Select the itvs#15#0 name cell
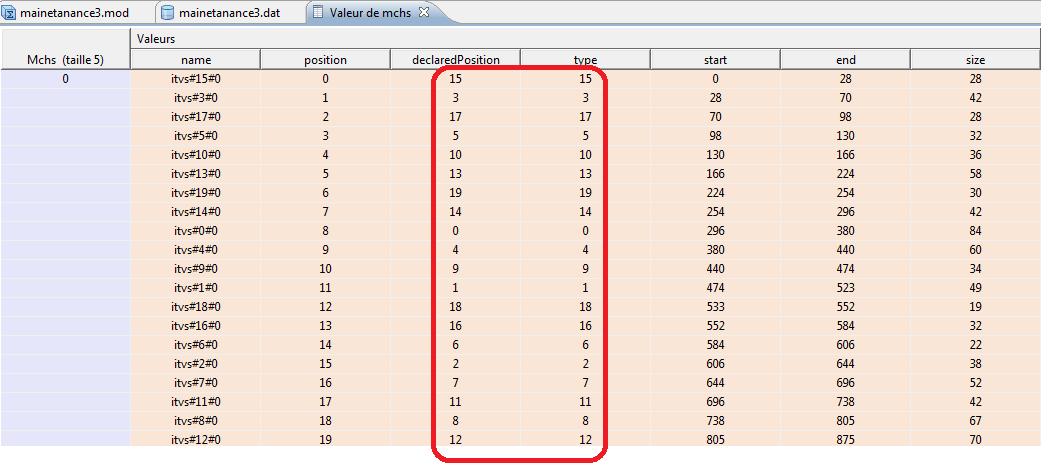 195,79
